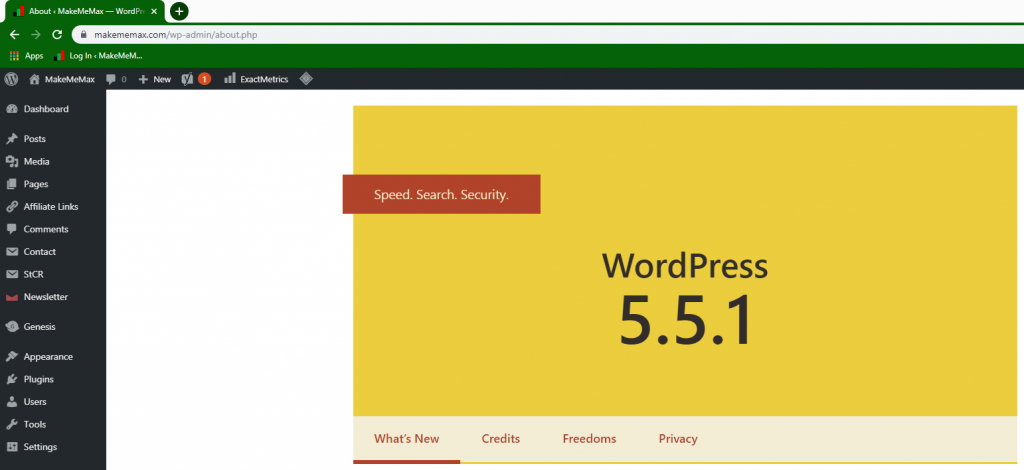
Task: Click the Plugins plug icon
Action: 12,379
